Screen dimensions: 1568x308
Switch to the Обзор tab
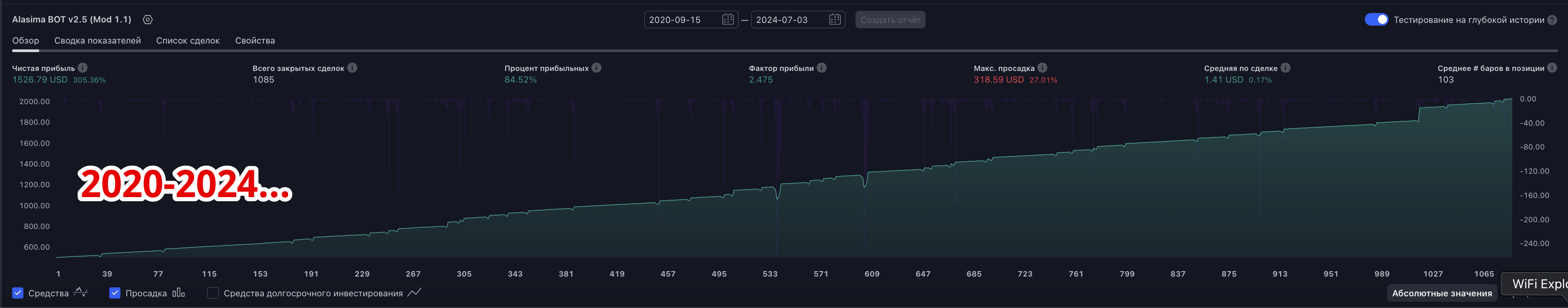[26, 40]
